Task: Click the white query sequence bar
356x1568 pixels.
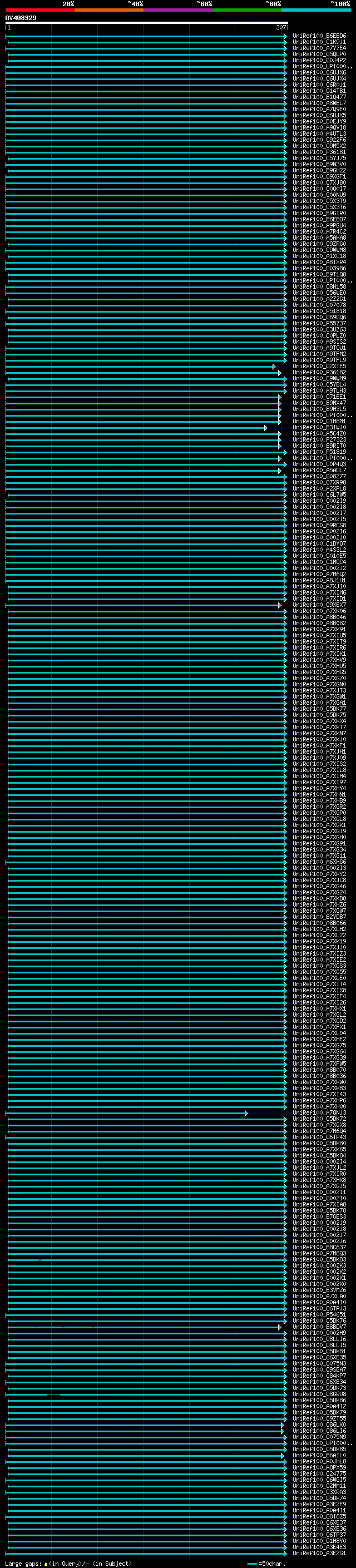Action: [147, 23]
